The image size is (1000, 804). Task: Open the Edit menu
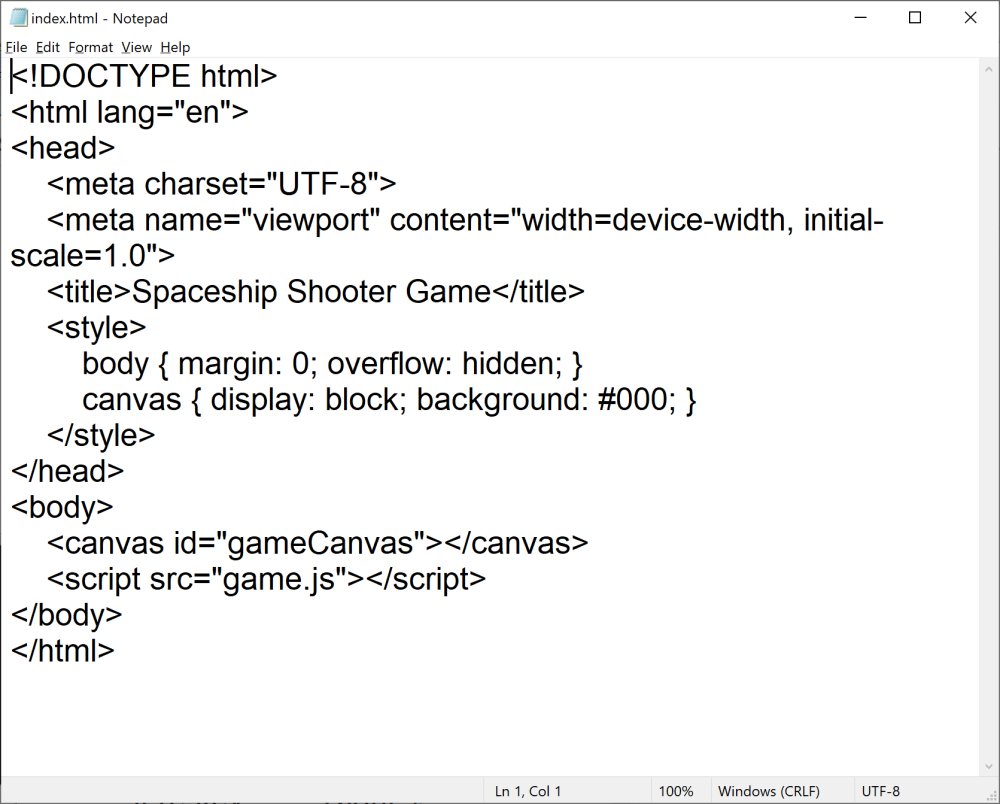point(48,47)
